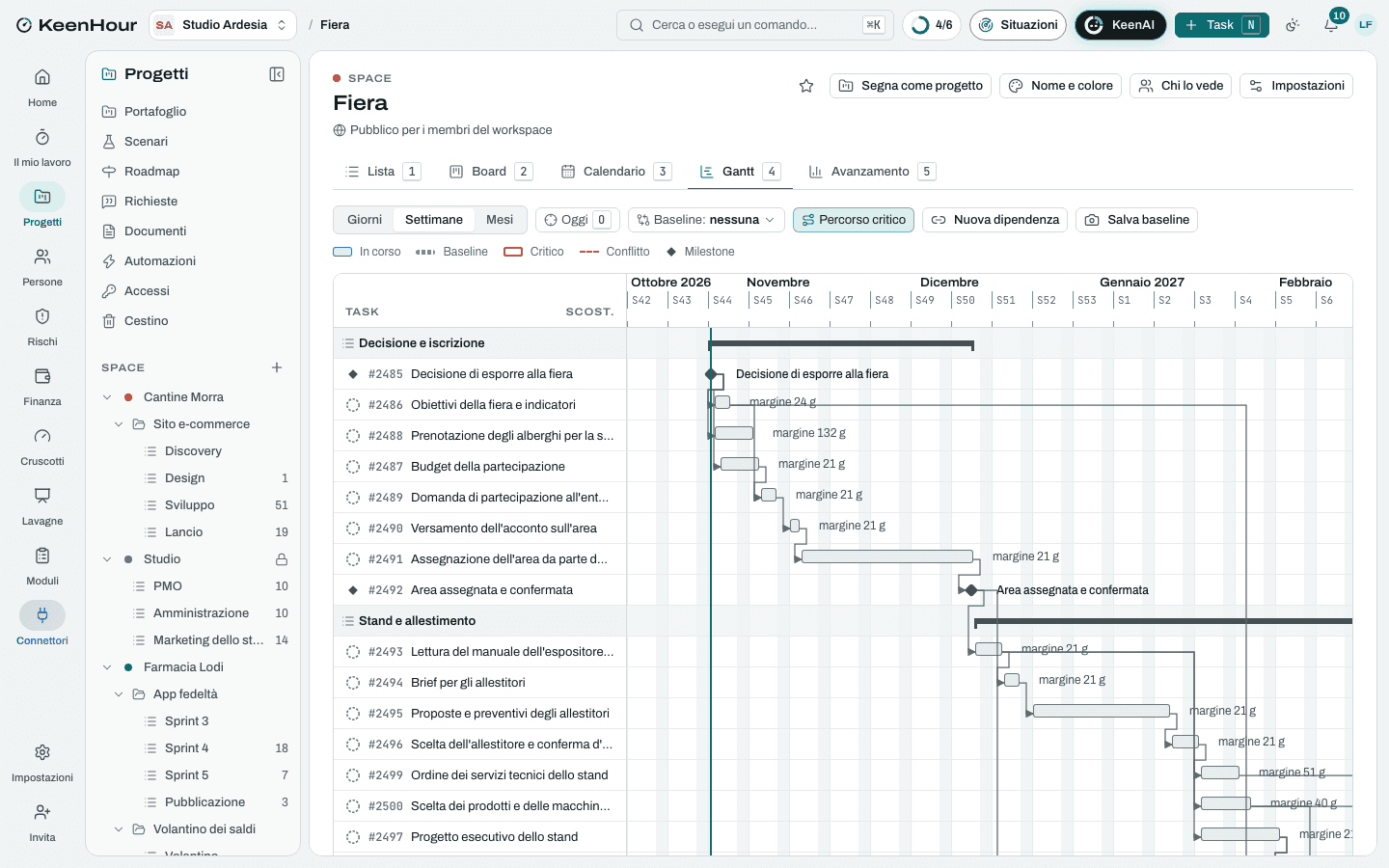Click Nuova dipendenza button
The height and width of the screenshot is (868, 1389).
click(x=994, y=220)
